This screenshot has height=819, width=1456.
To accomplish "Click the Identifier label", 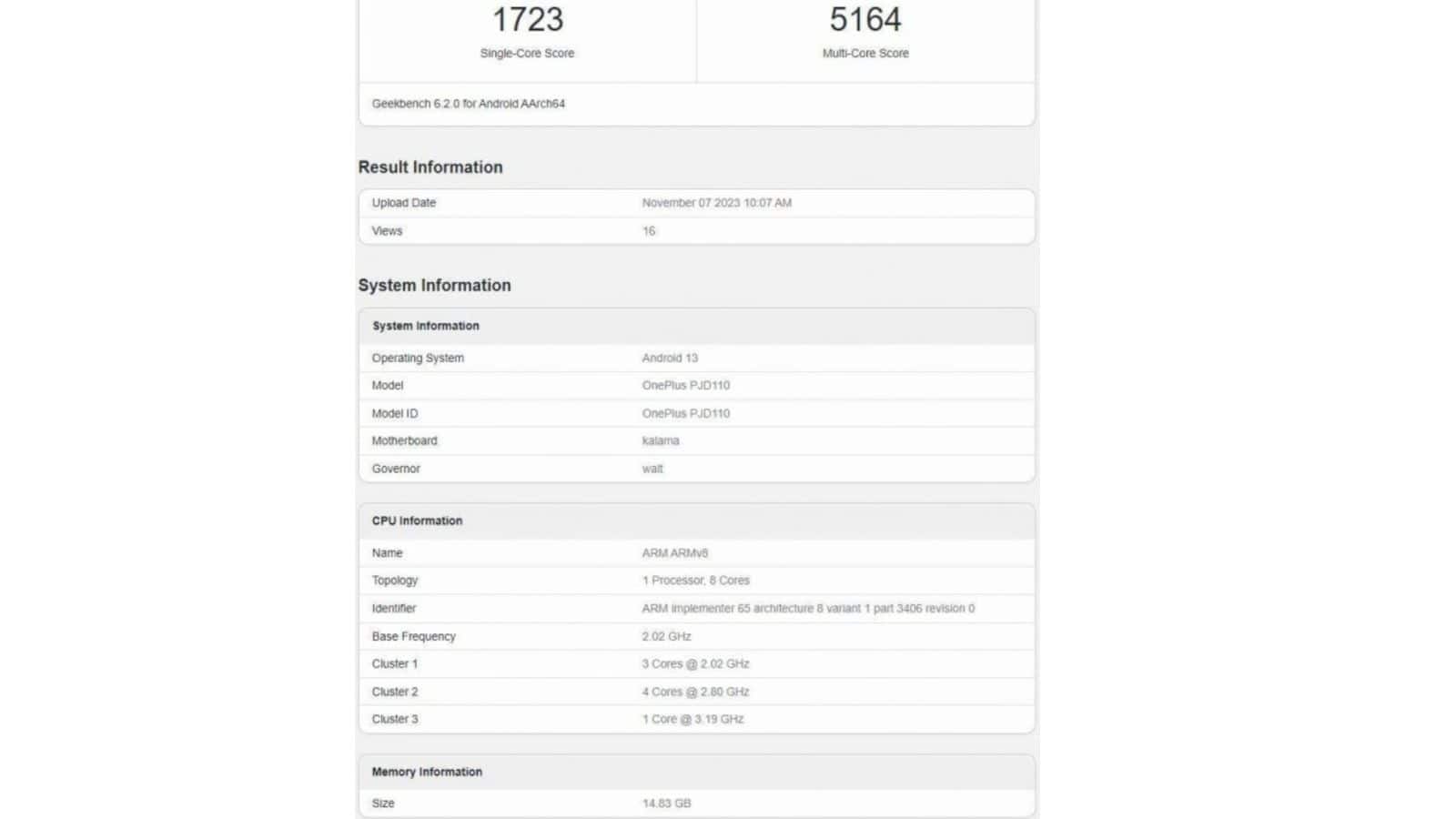I will point(394,609).
